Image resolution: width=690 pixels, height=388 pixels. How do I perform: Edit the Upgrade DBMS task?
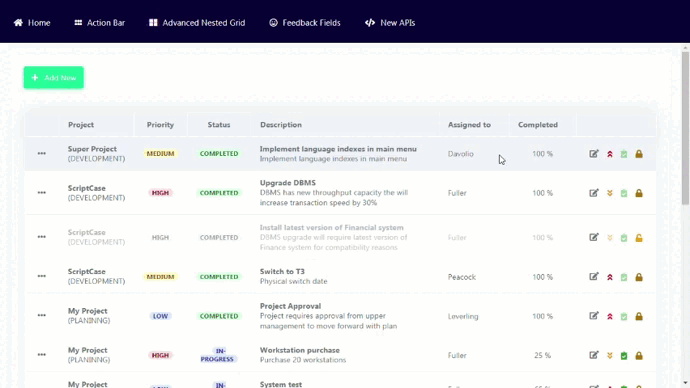tap(594, 193)
